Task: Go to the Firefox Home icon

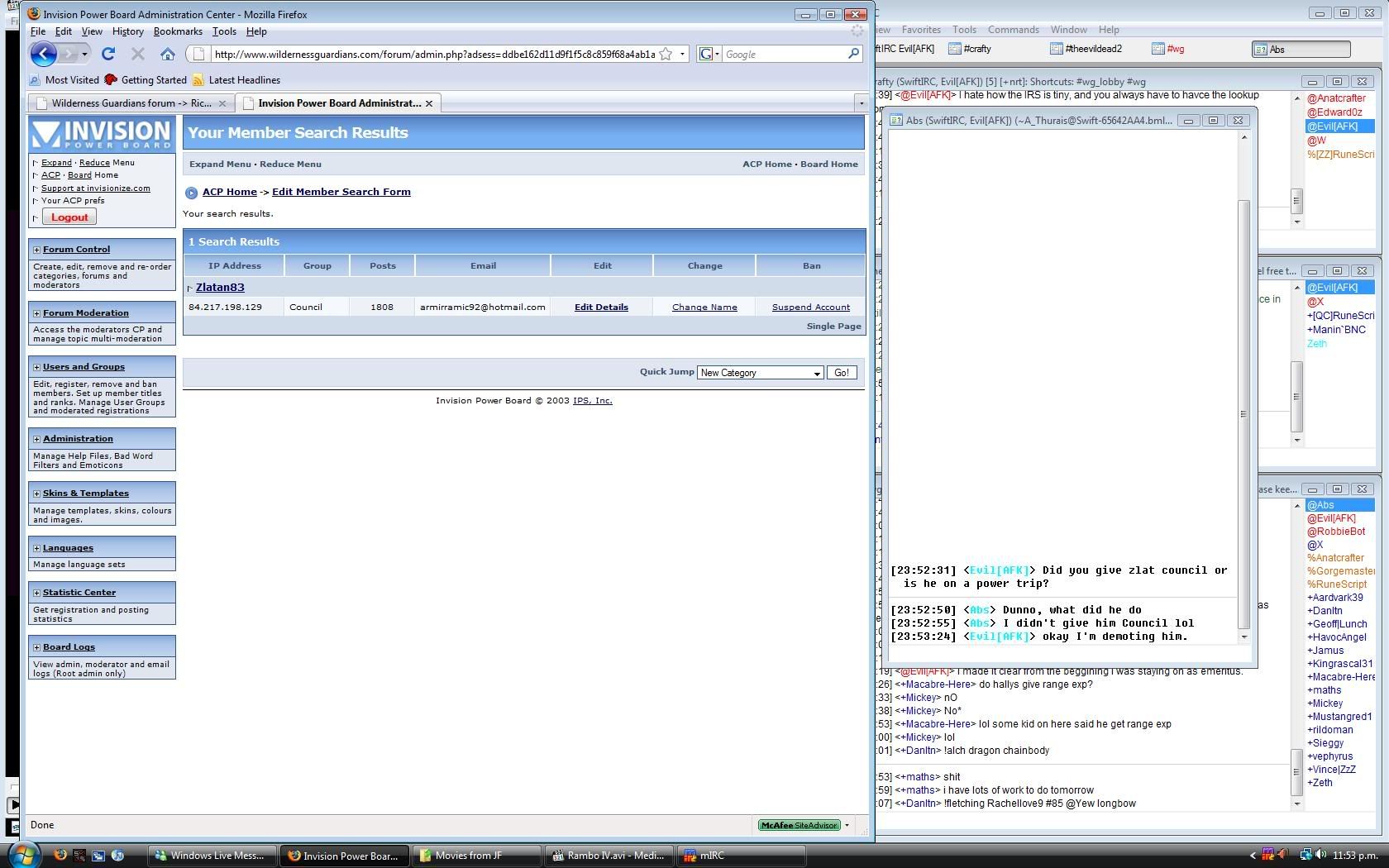Action: (x=168, y=54)
